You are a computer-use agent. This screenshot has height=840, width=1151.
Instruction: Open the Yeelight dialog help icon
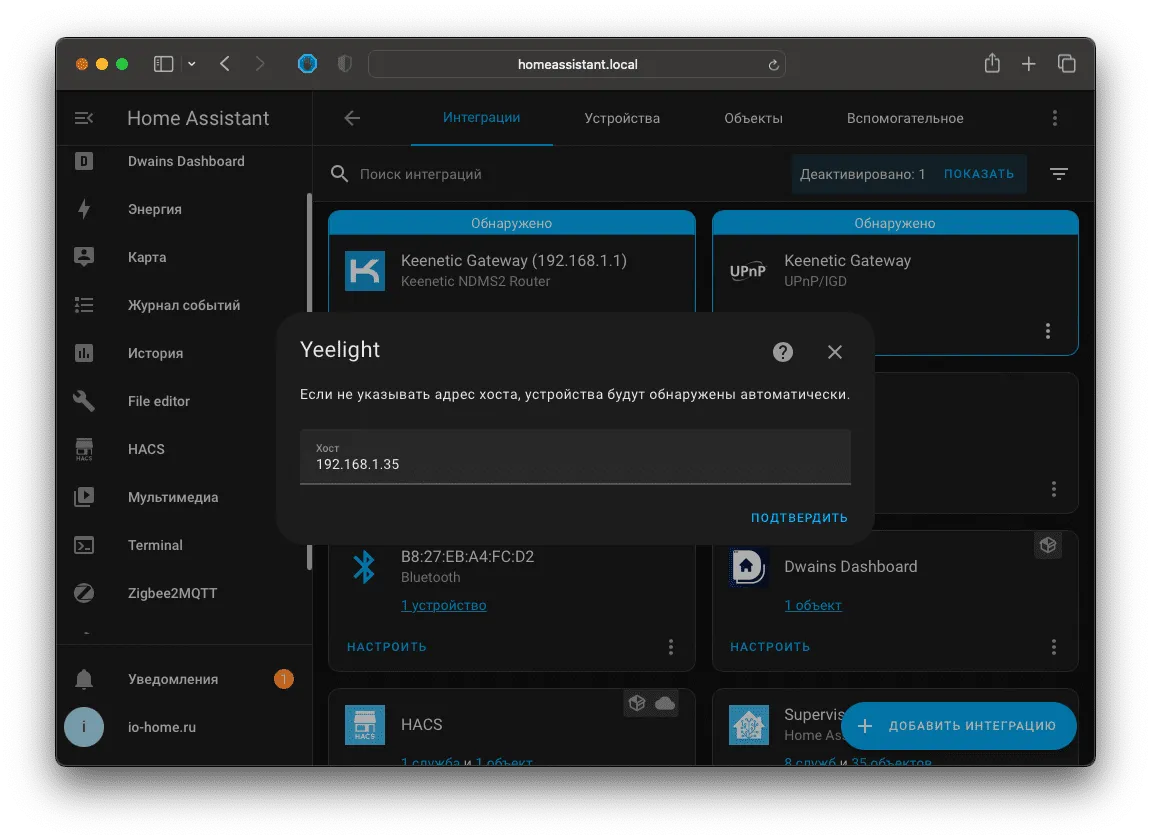[x=783, y=352]
